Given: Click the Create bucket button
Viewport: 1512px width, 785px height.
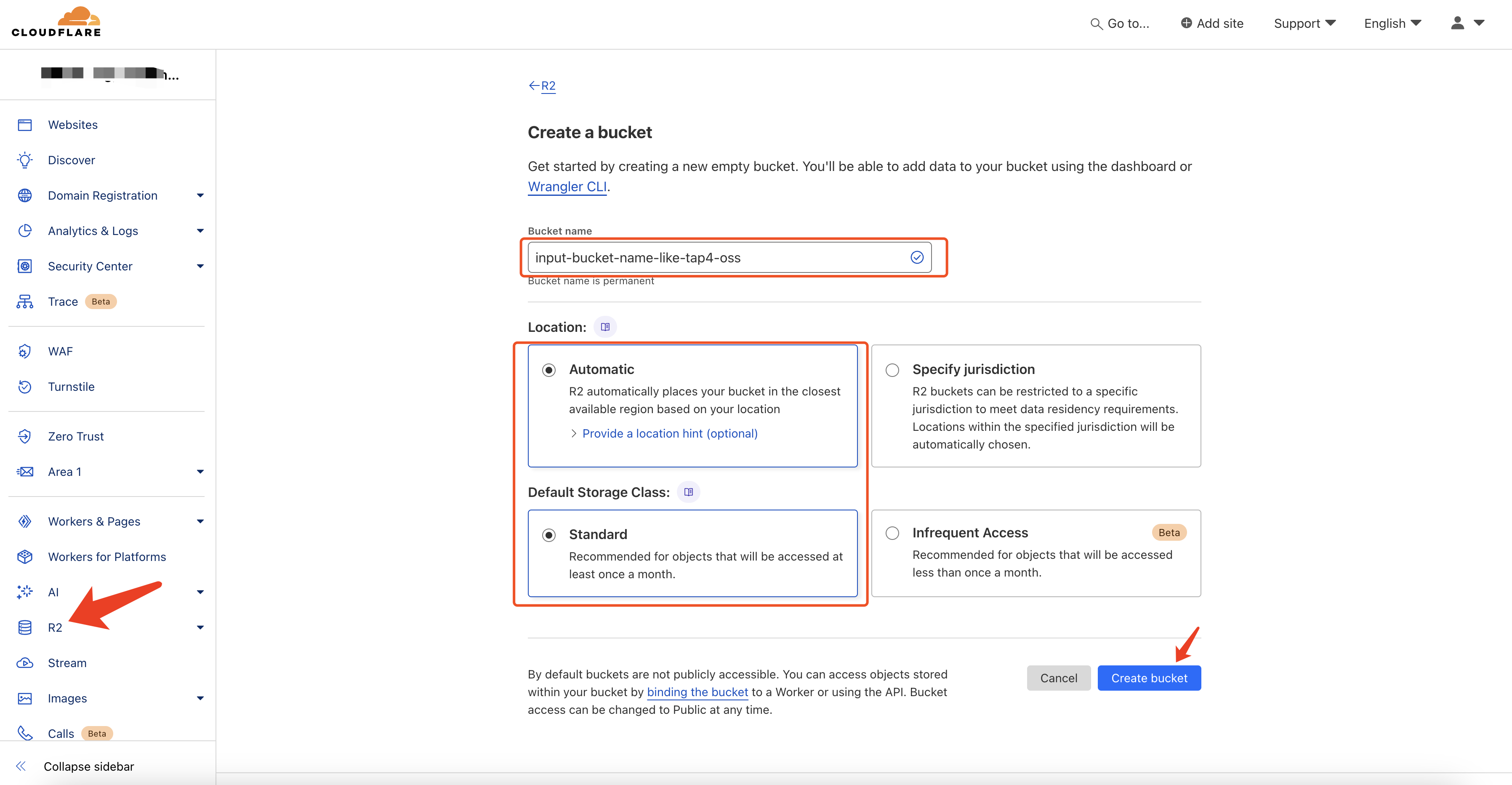Looking at the screenshot, I should [1149, 678].
